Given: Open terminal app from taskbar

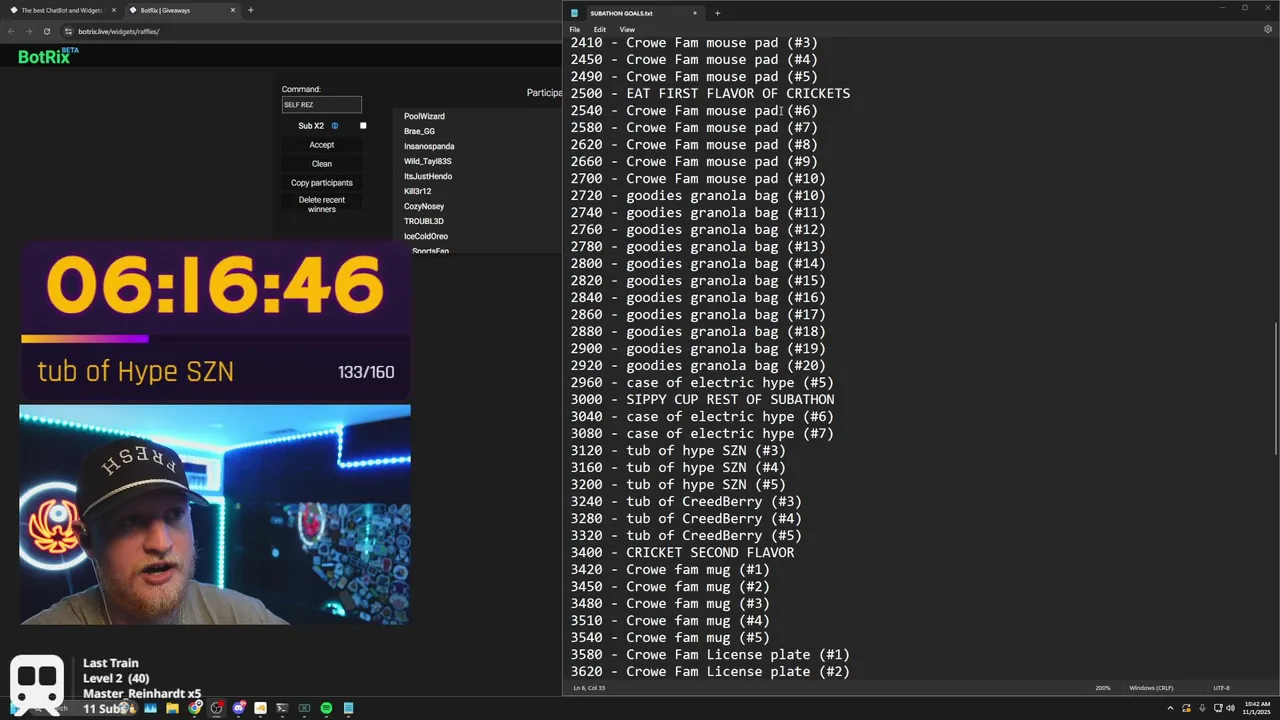Looking at the screenshot, I should point(282,708).
